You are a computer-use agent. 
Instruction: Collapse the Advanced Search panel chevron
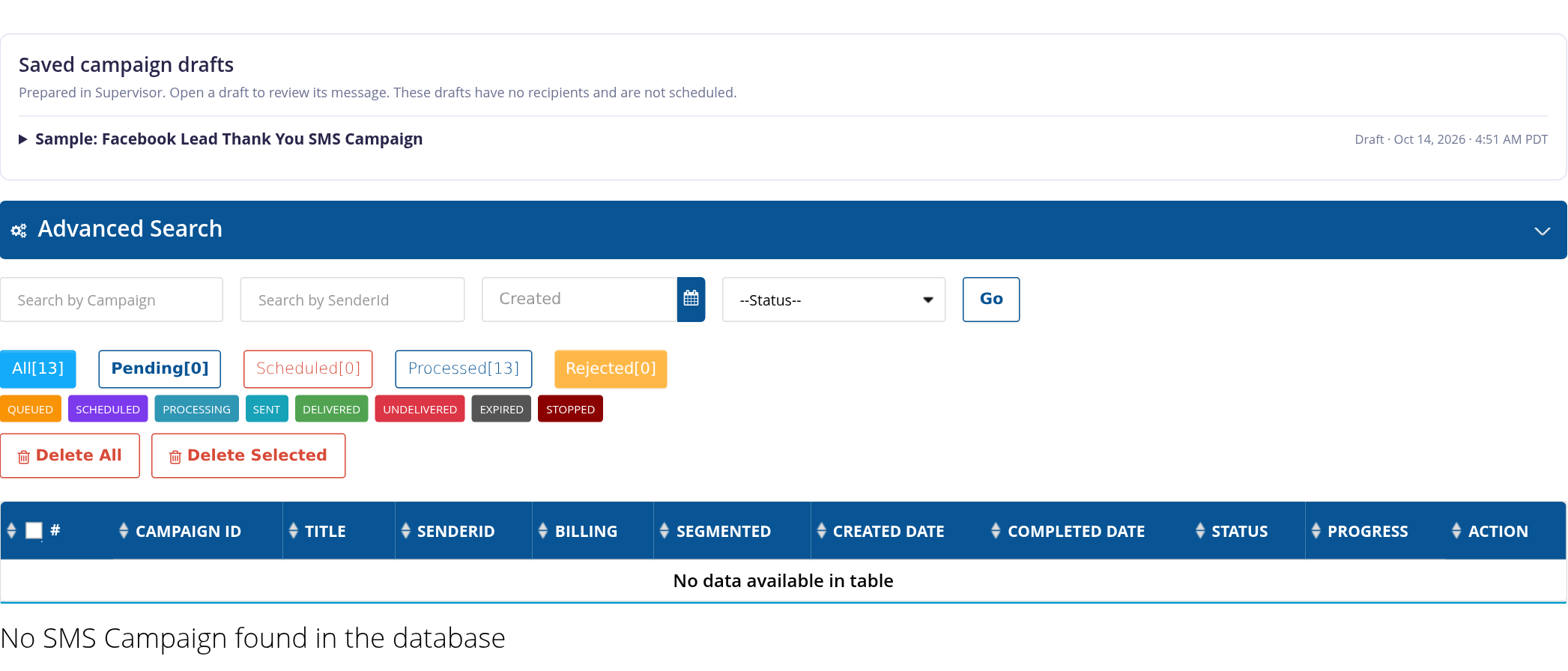tap(1542, 231)
